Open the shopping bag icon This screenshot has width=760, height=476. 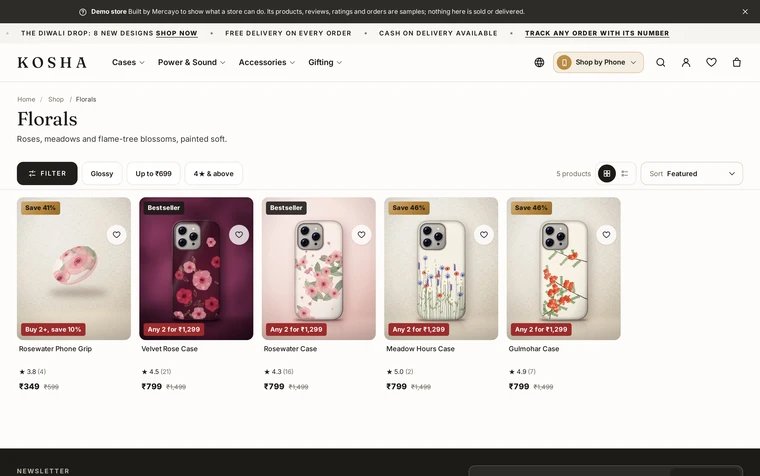click(737, 63)
